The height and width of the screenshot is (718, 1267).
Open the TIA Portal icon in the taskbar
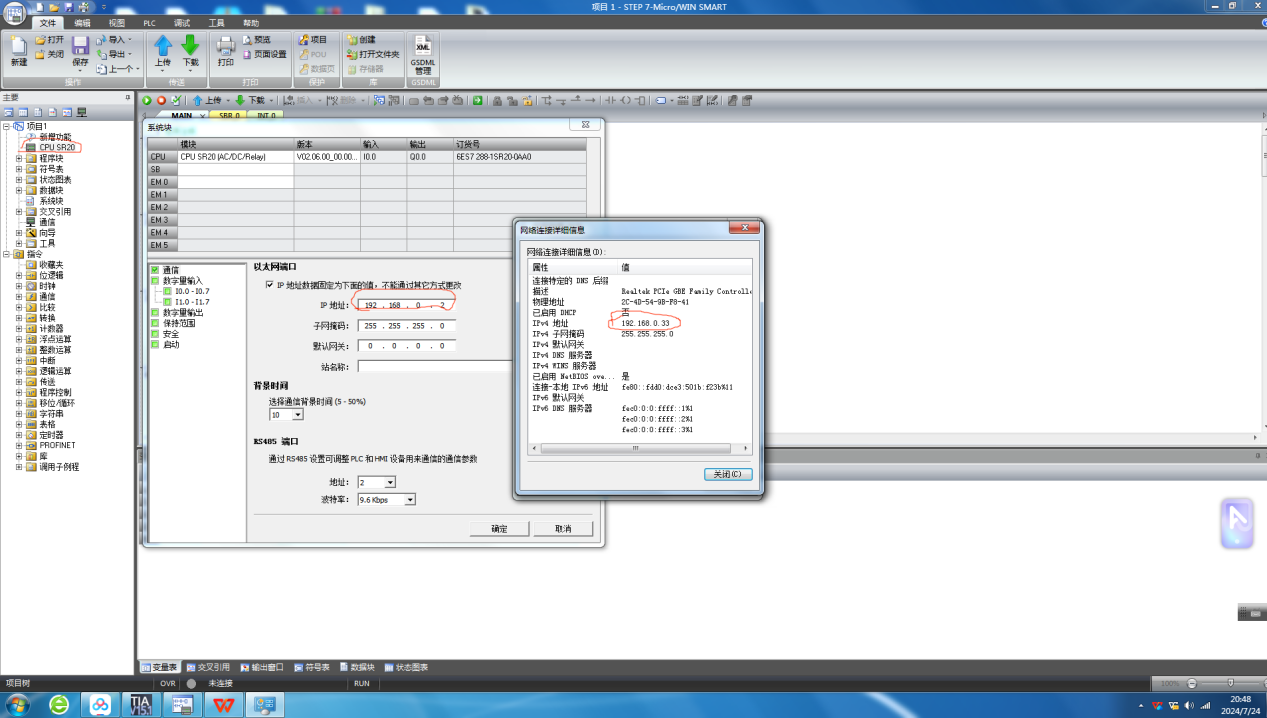[141, 705]
